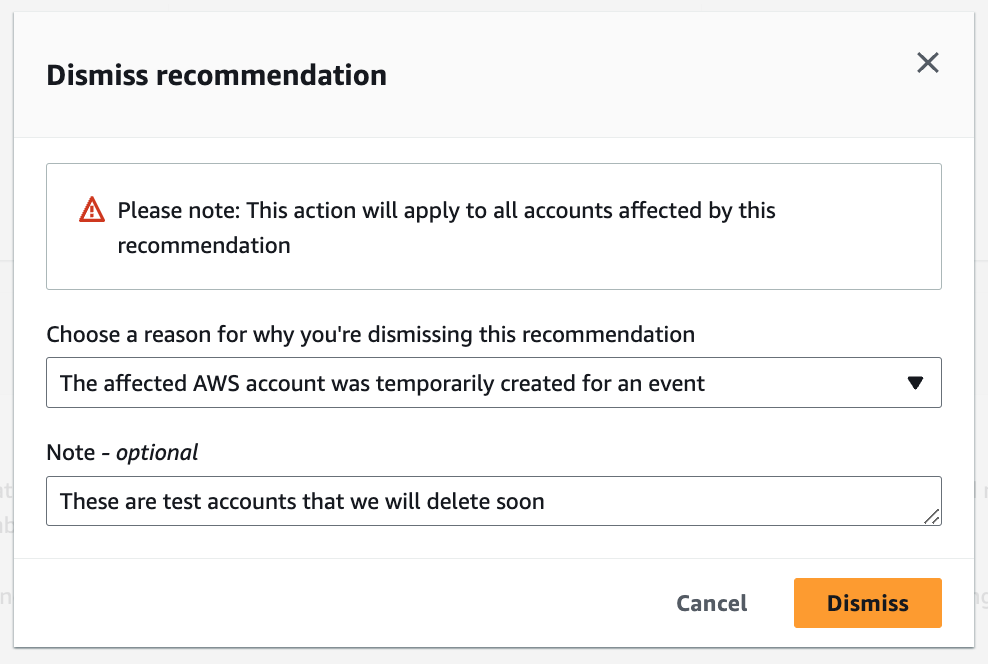Click the reason prompt text above the dropdown

click(x=370, y=334)
